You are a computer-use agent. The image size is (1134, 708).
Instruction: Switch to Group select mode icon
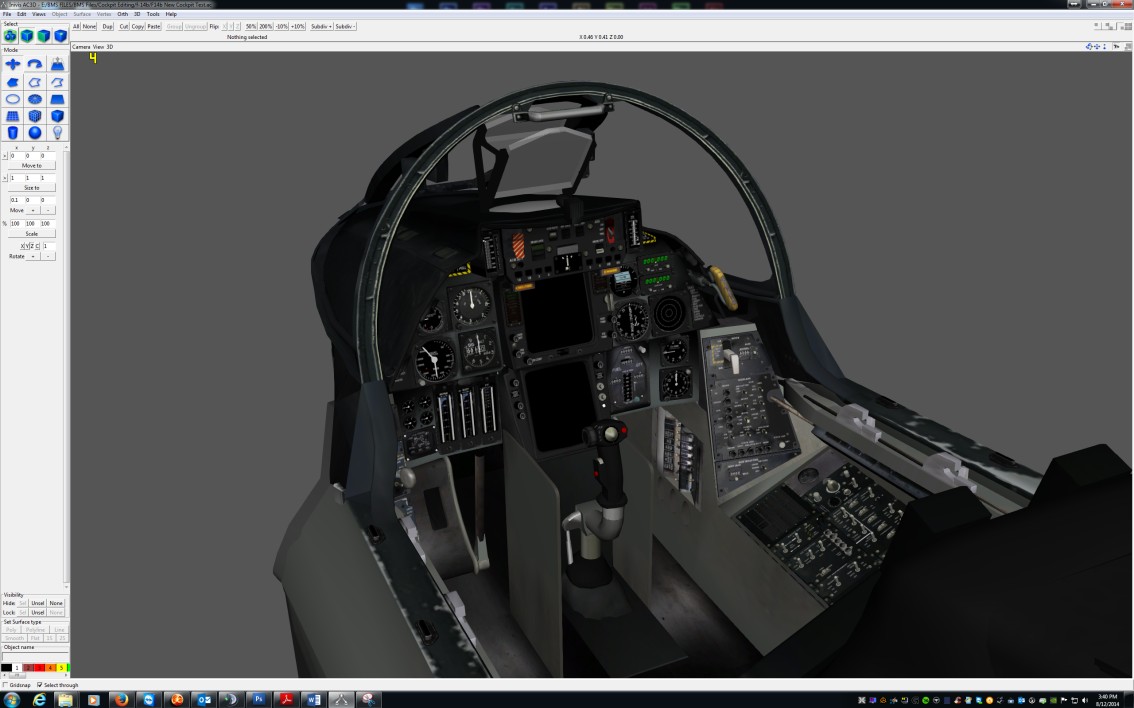tap(10, 36)
